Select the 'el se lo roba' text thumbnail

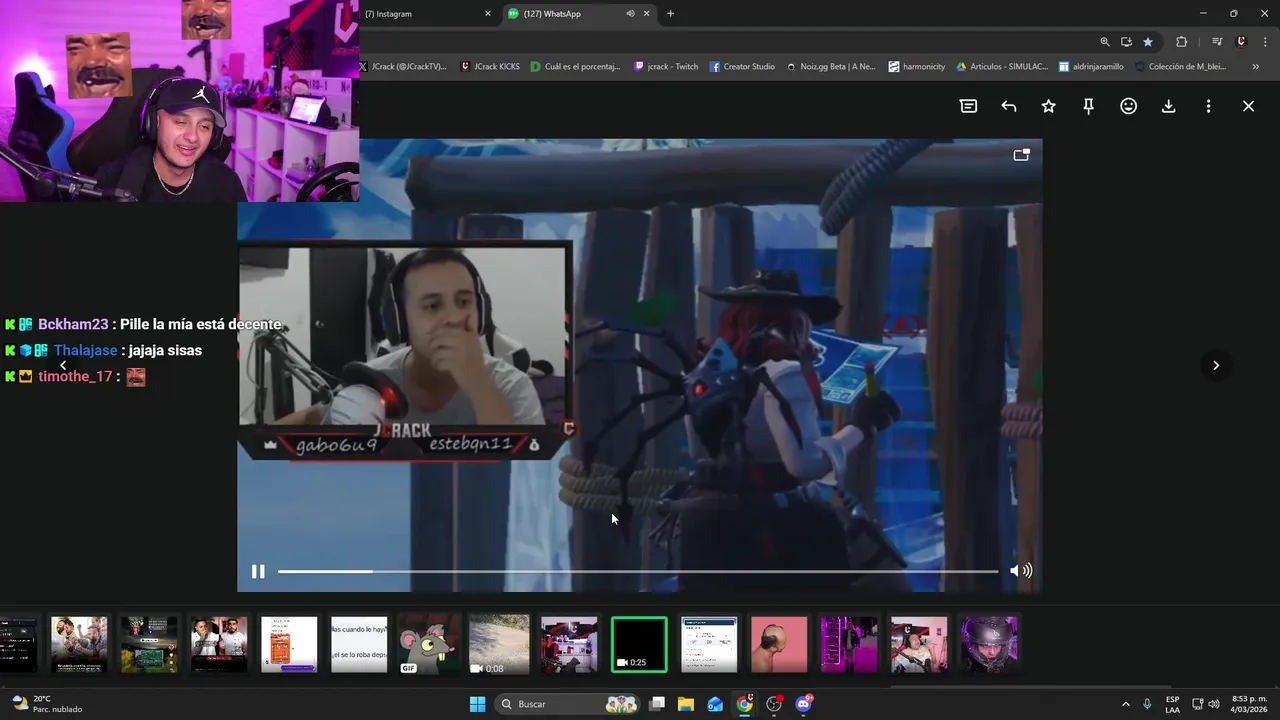pyautogui.click(x=359, y=644)
